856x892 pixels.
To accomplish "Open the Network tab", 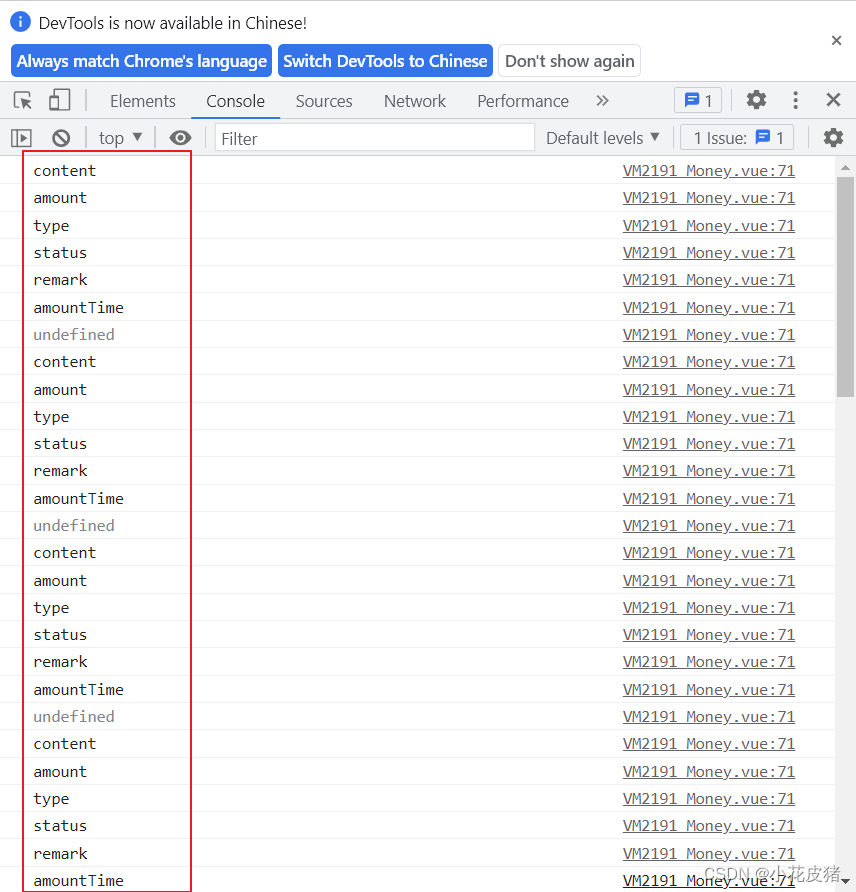I will [x=415, y=101].
